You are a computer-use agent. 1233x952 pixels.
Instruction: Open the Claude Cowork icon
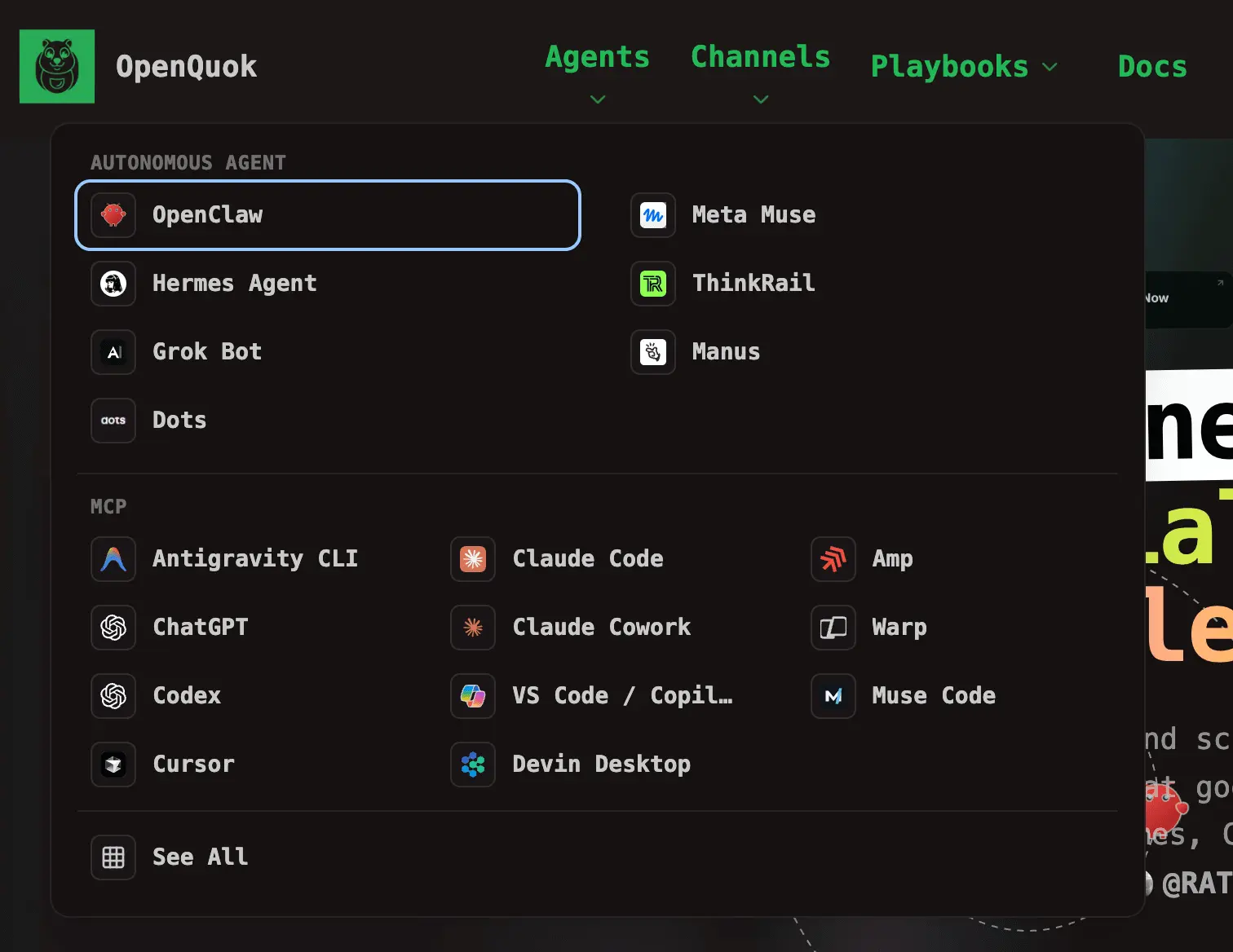tap(473, 628)
